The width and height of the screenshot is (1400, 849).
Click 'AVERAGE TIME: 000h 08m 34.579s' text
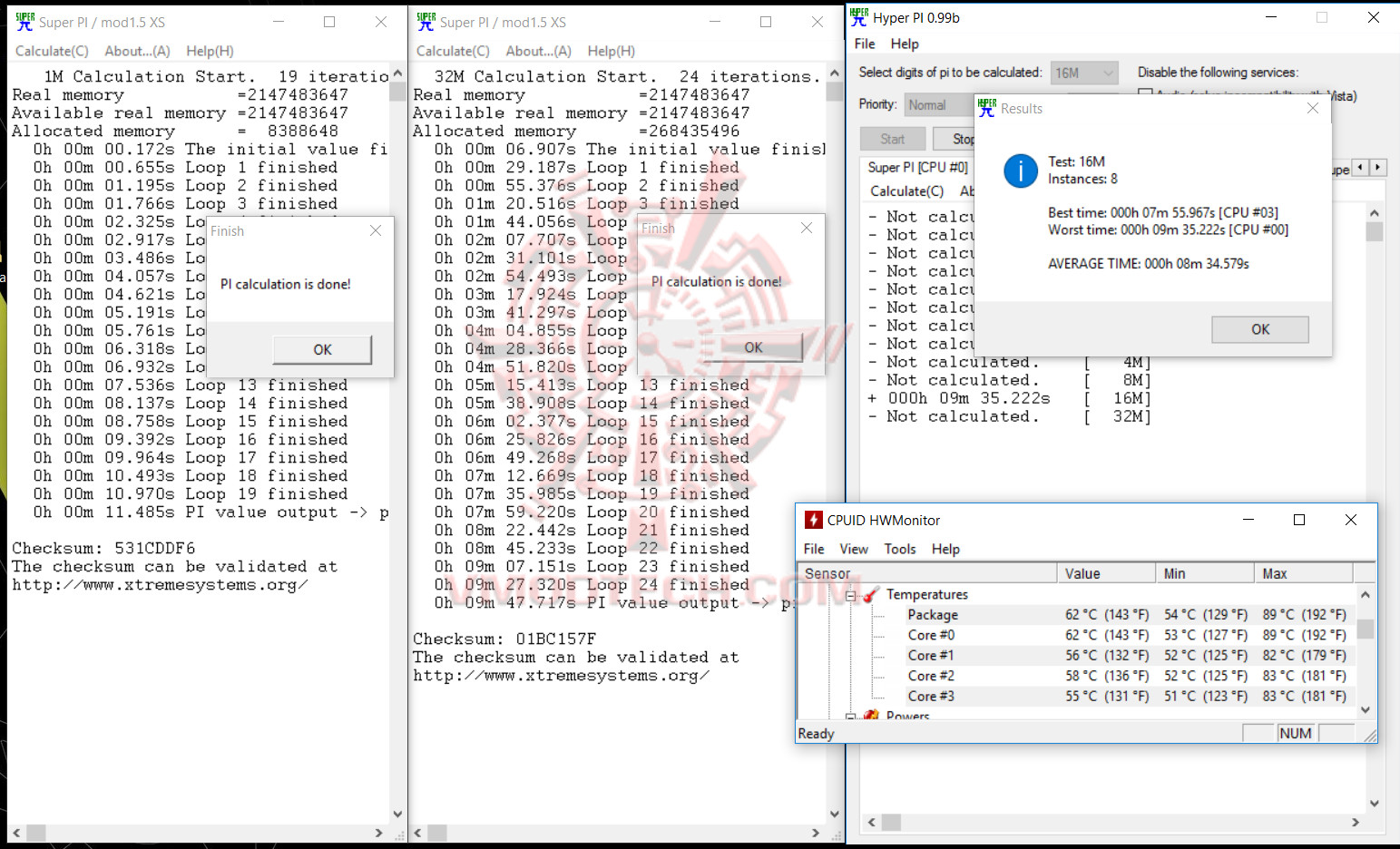tap(1149, 264)
